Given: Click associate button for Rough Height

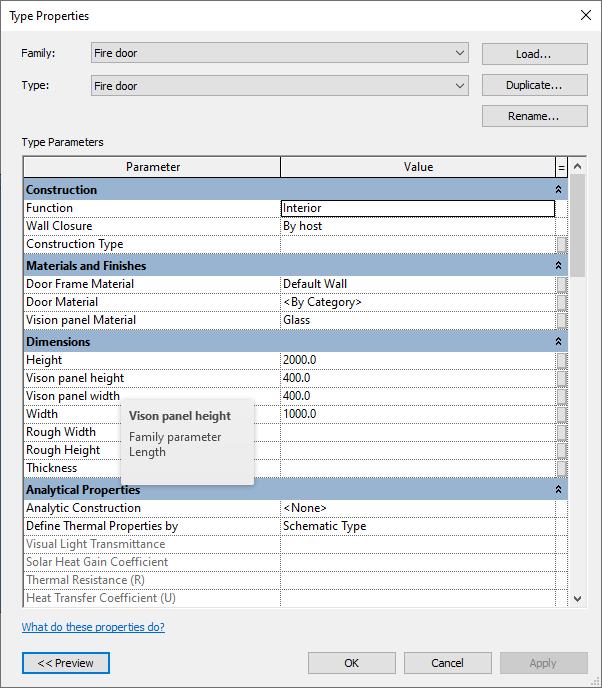Looking at the screenshot, I should coord(562,451).
